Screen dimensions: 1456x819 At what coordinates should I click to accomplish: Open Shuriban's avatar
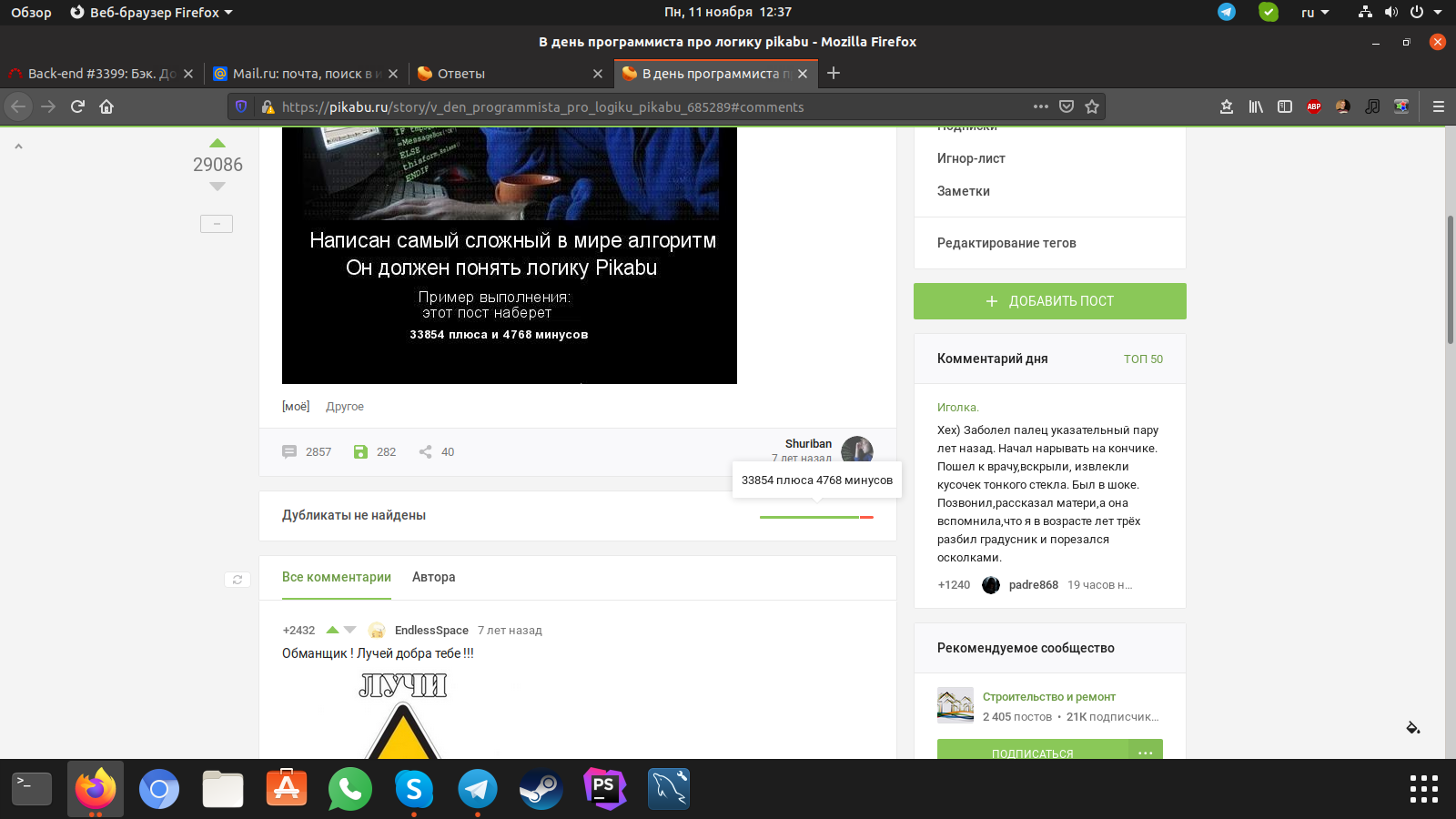857,450
